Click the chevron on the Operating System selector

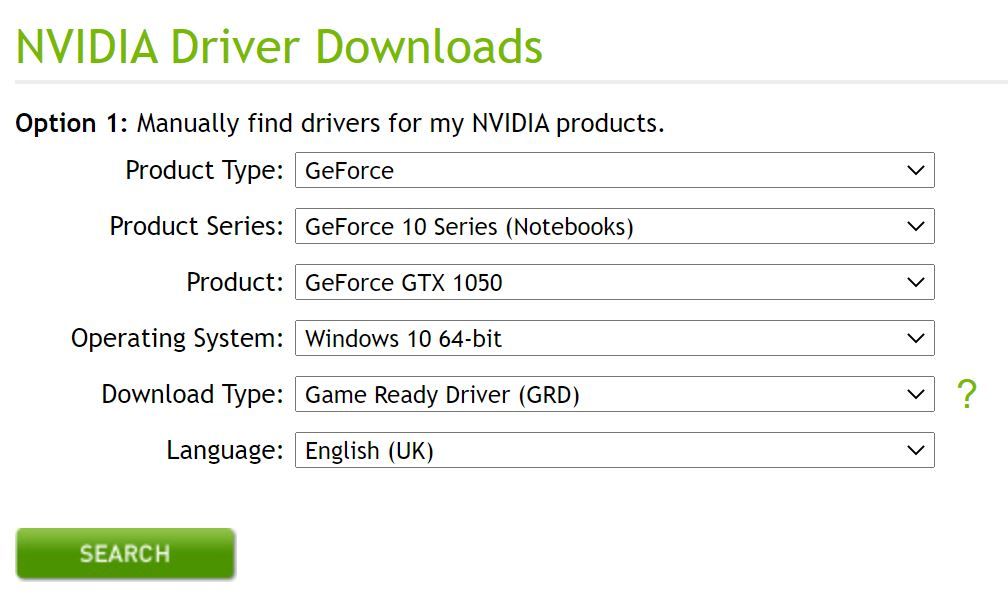point(916,338)
